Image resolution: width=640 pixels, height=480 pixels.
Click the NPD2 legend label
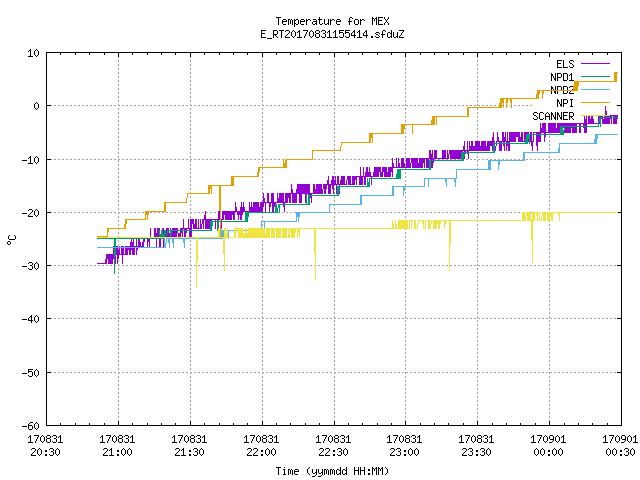[x=562, y=90]
